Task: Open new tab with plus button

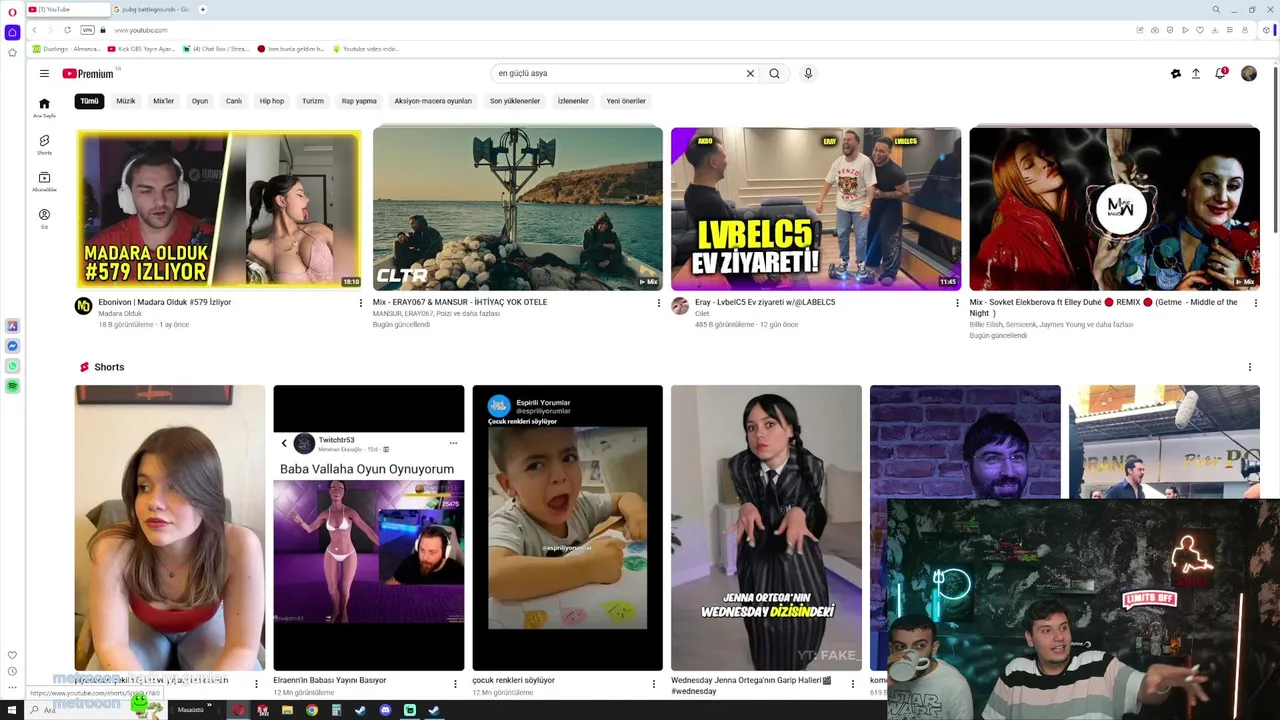Action: tap(202, 9)
